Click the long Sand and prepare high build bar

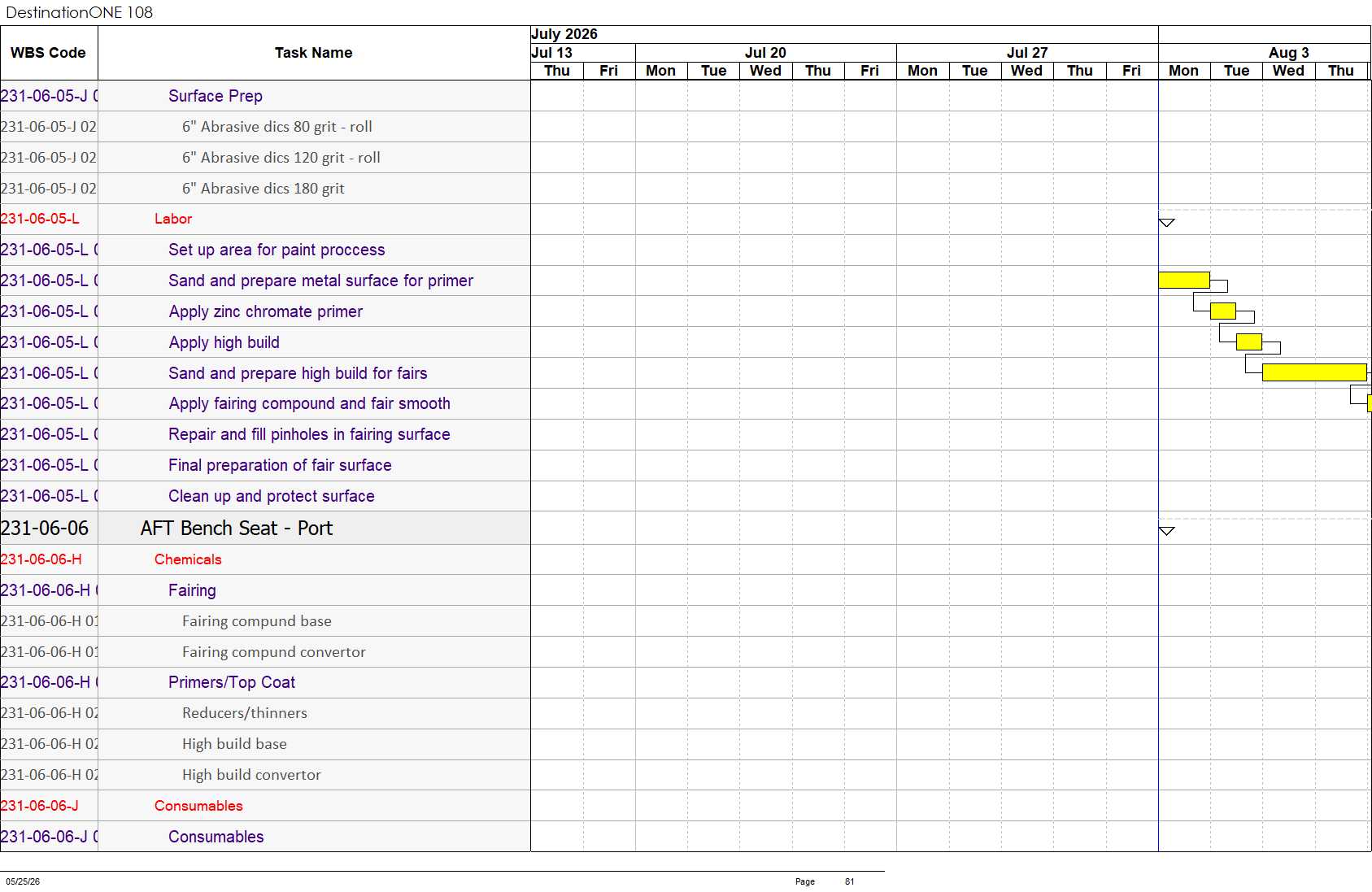coord(1314,372)
